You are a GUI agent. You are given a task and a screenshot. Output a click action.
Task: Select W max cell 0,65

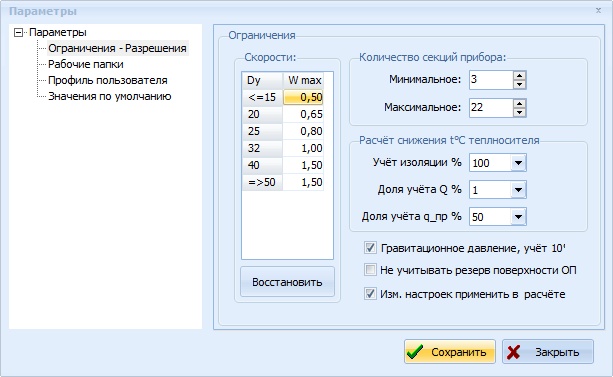point(303,114)
